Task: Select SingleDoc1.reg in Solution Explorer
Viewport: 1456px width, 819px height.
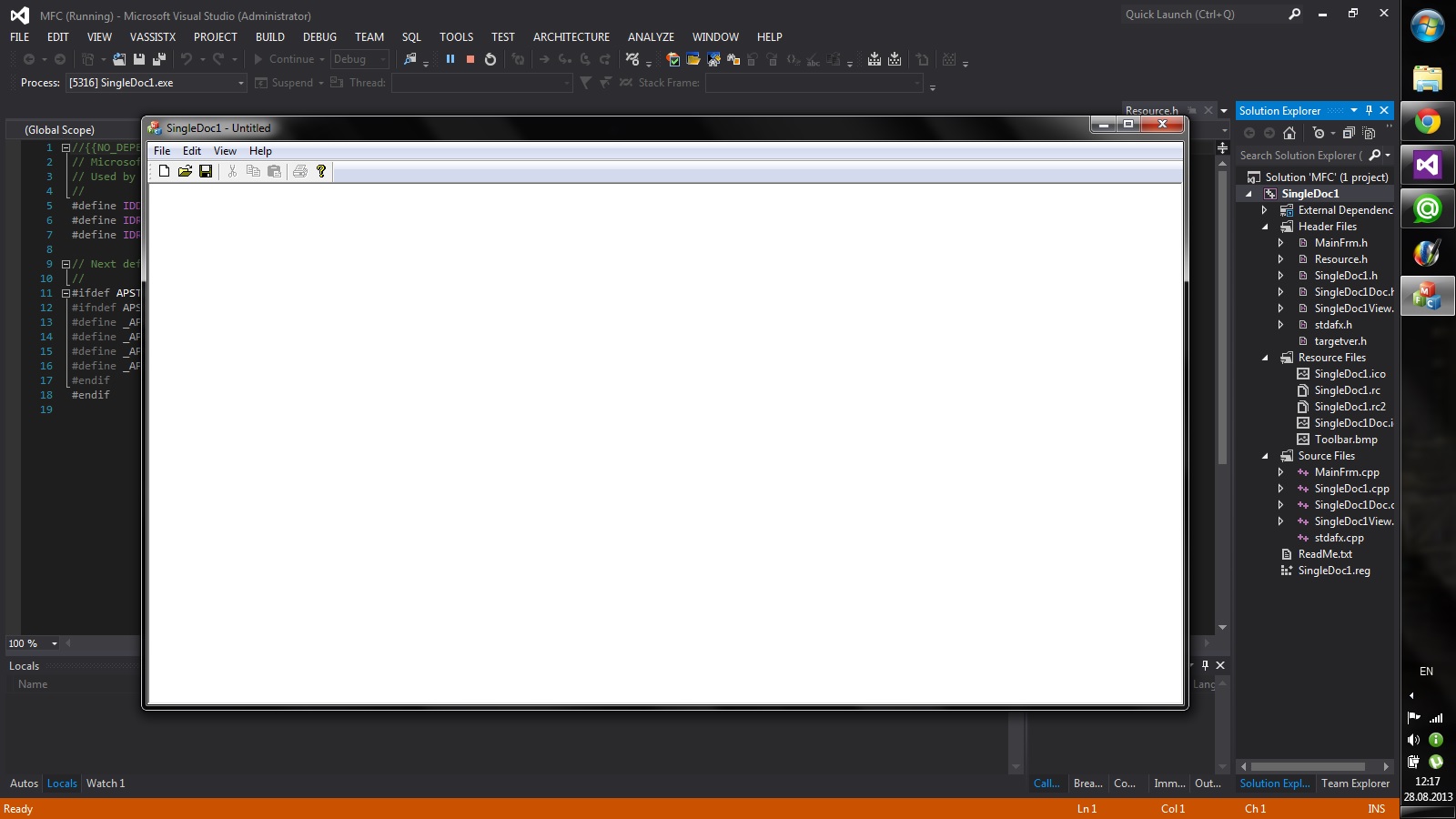Action: point(1334,571)
